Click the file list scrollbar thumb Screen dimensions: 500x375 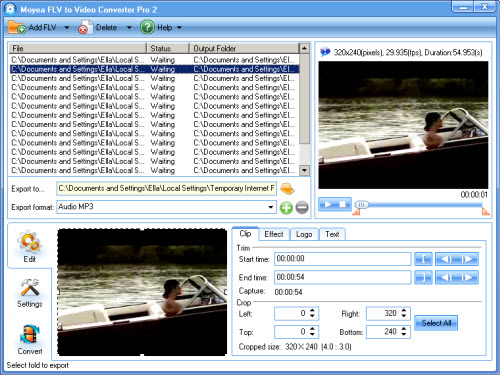(304, 99)
